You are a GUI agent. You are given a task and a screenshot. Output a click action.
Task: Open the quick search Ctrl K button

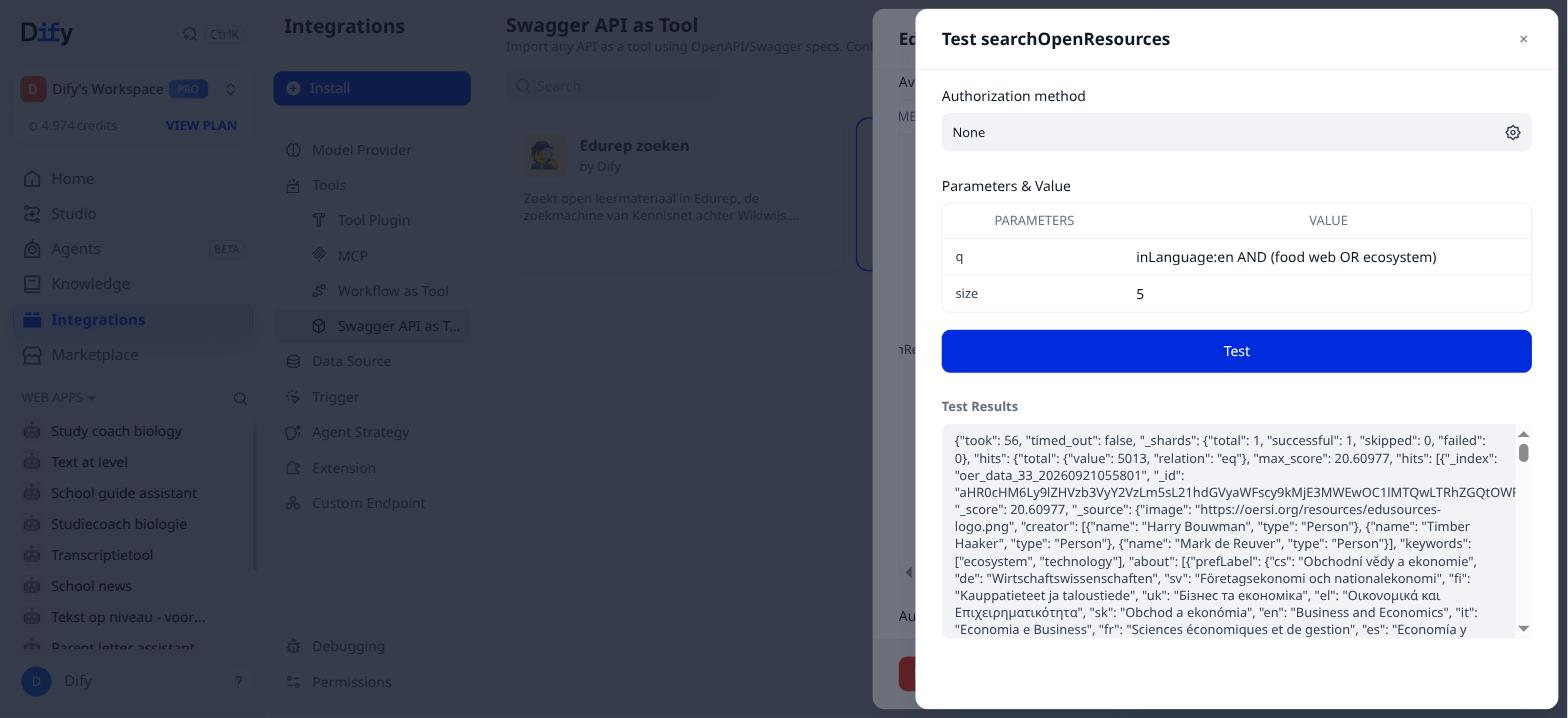pos(211,34)
